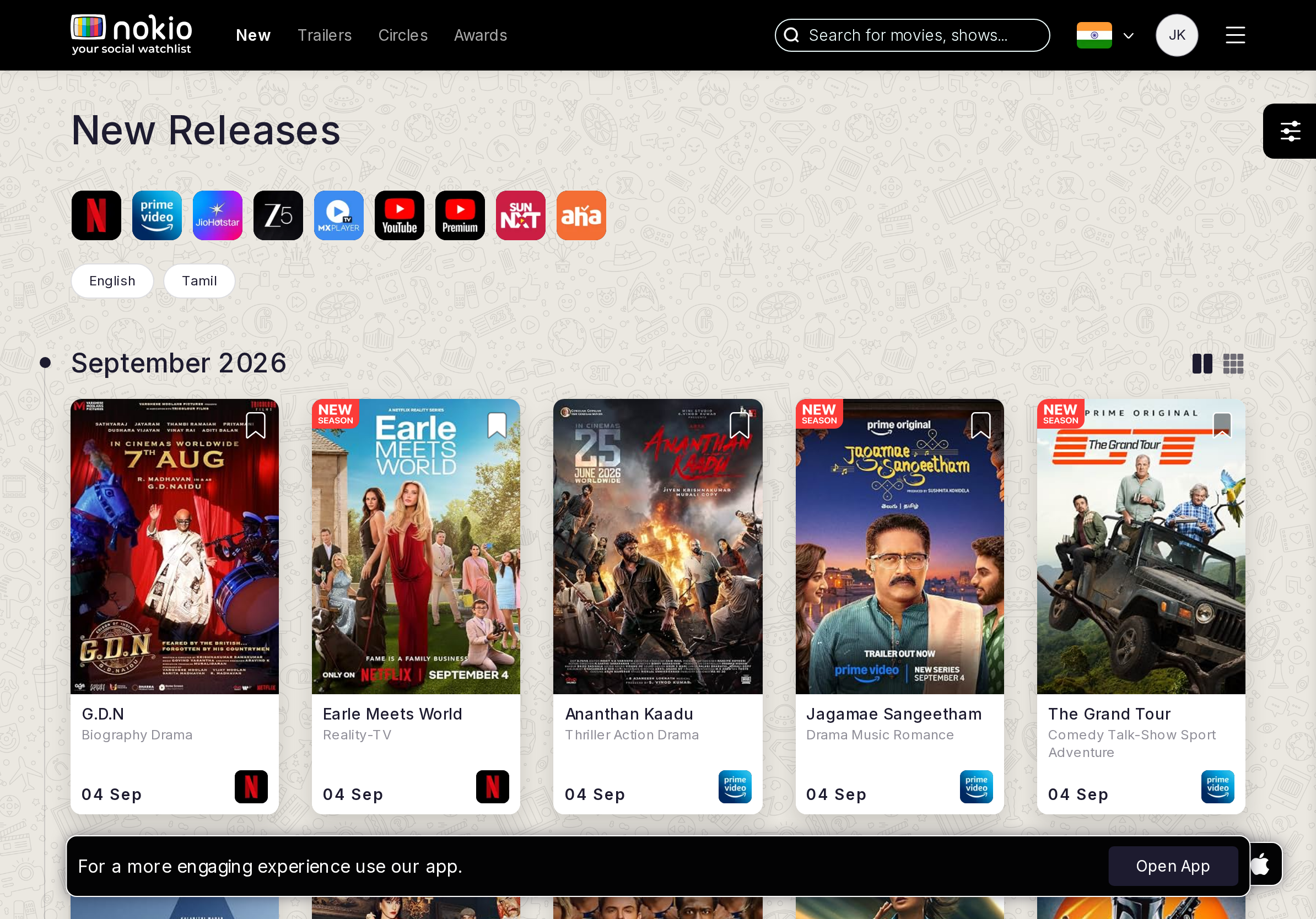Image resolution: width=1316 pixels, height=919 pixels.
Task: Click the New Releases heading
Action: pyautogui.click(x=206, y=131)
